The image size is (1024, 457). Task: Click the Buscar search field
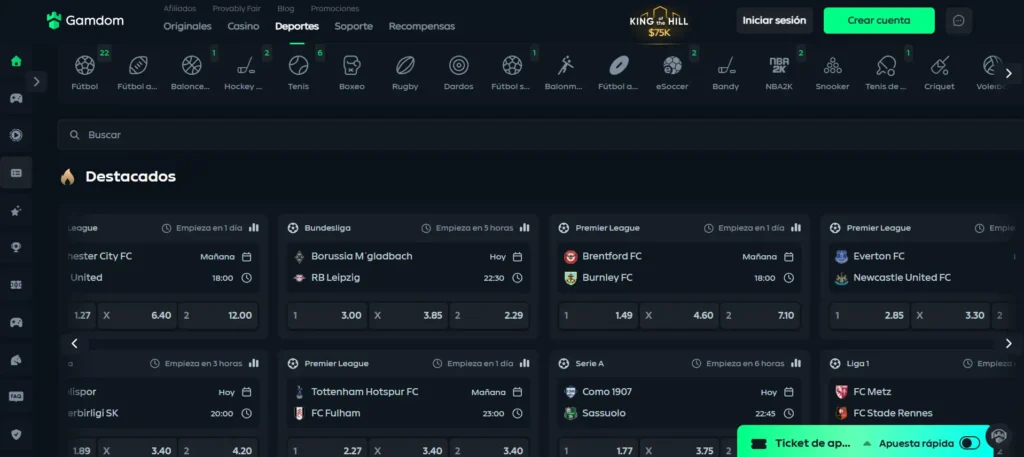click(x=541, y=134)
